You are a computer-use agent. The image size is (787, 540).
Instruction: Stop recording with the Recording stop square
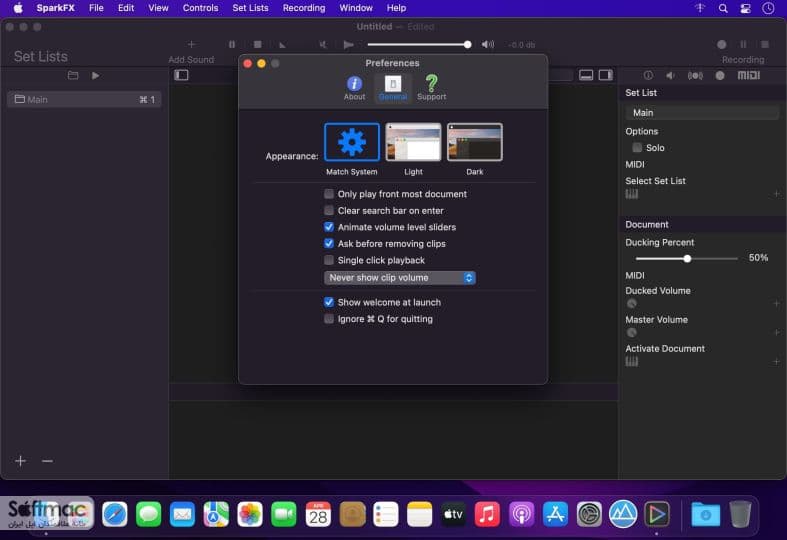point(765,45)
